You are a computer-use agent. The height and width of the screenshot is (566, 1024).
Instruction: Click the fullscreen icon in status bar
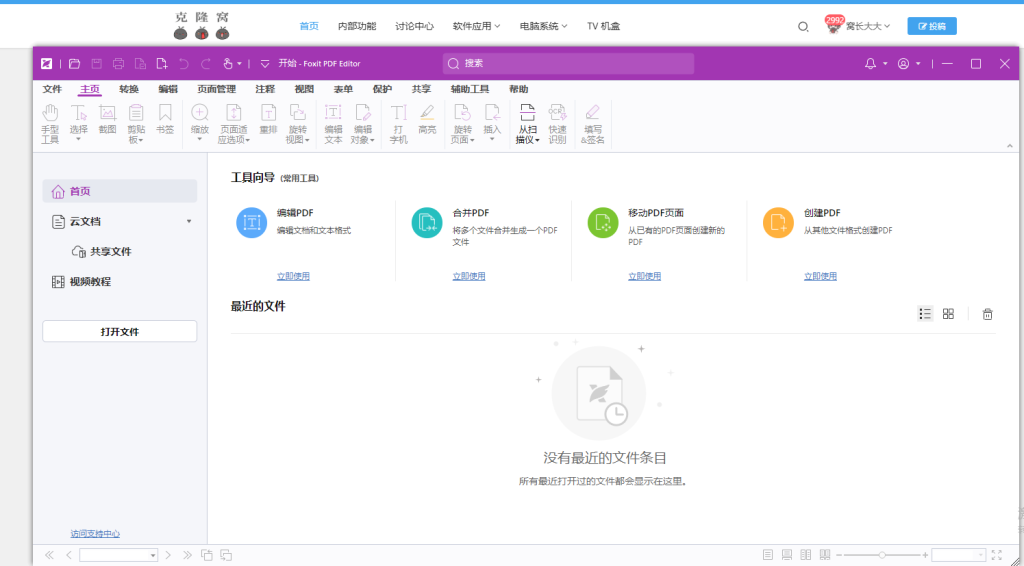(x=997, y=555)
